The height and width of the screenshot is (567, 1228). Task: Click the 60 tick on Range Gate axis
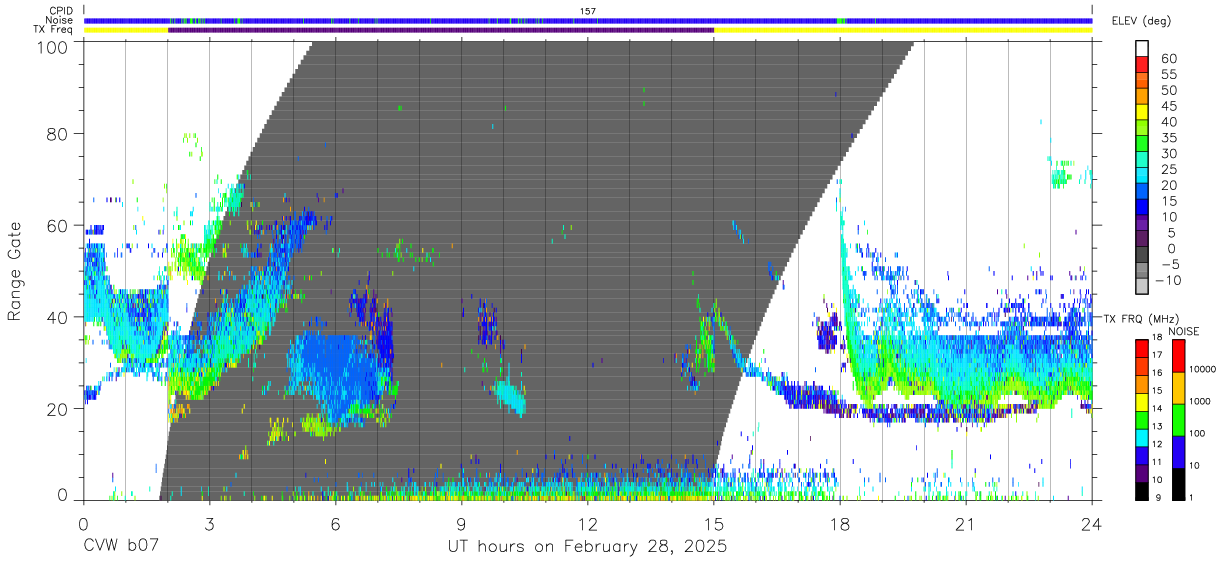(x=59, y=226)
